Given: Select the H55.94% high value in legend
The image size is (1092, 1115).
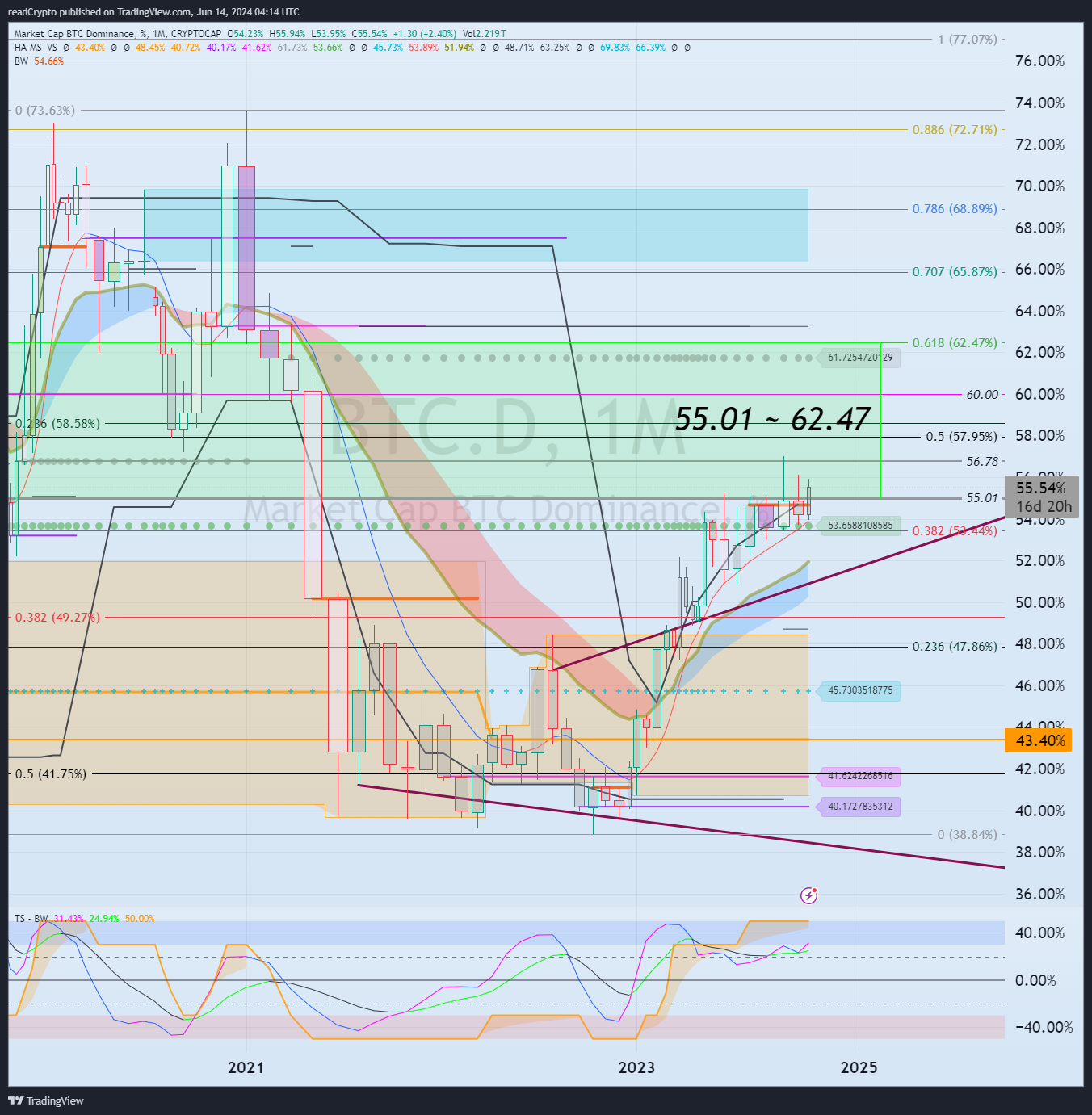Looking at the screenshot, I should coord(288,34).
